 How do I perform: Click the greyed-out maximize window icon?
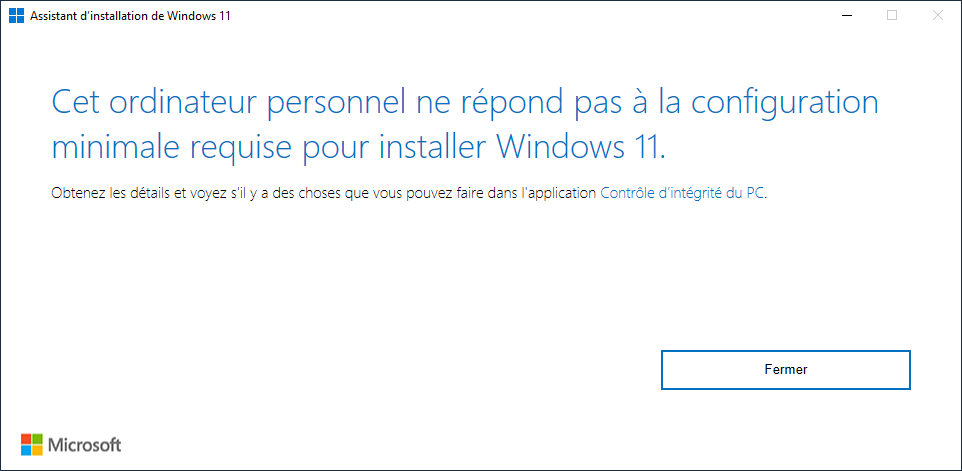pos(892,16)
